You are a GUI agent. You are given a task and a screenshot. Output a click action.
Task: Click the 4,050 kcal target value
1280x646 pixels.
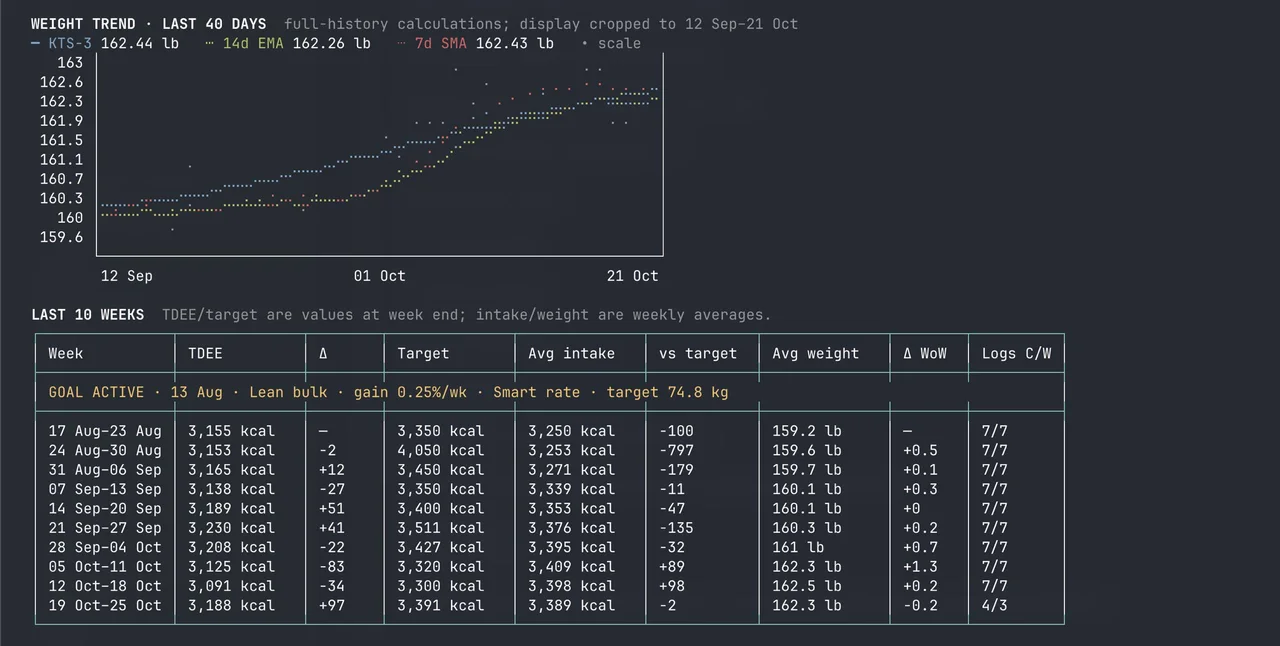[441, 451]
